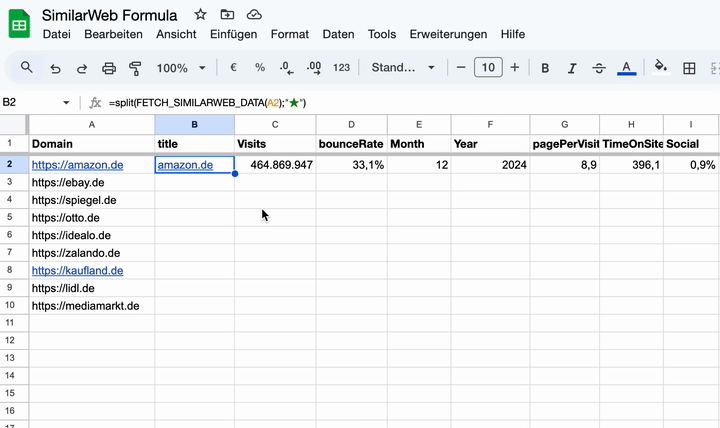
Task: Click the font size 10 field
Action: (x=488, y=68)
